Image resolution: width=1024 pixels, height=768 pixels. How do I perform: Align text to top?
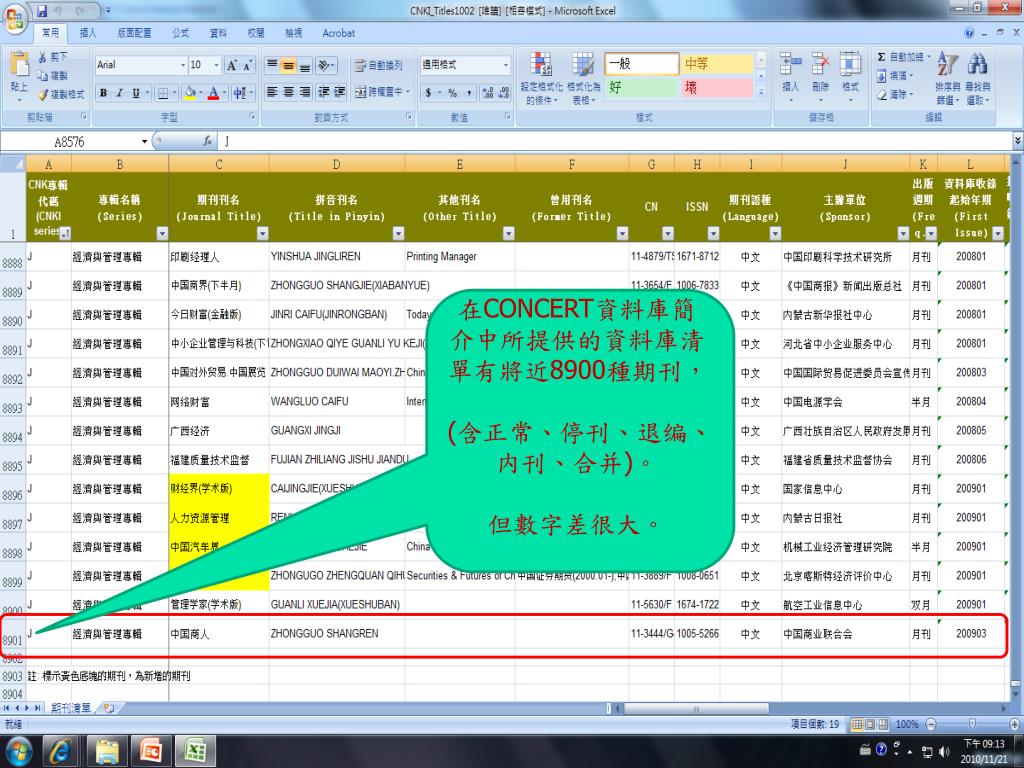272,65
